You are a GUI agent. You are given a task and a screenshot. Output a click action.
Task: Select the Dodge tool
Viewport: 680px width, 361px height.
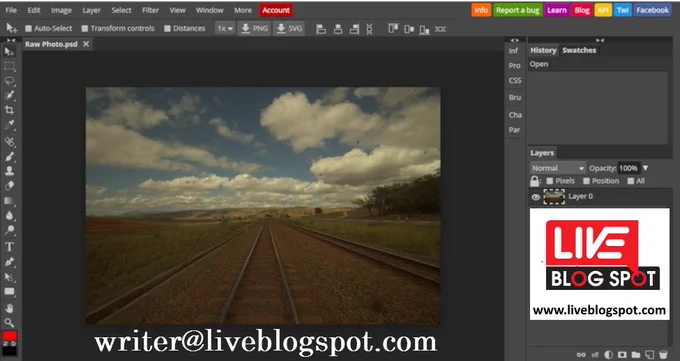click(x=9, y=230)
